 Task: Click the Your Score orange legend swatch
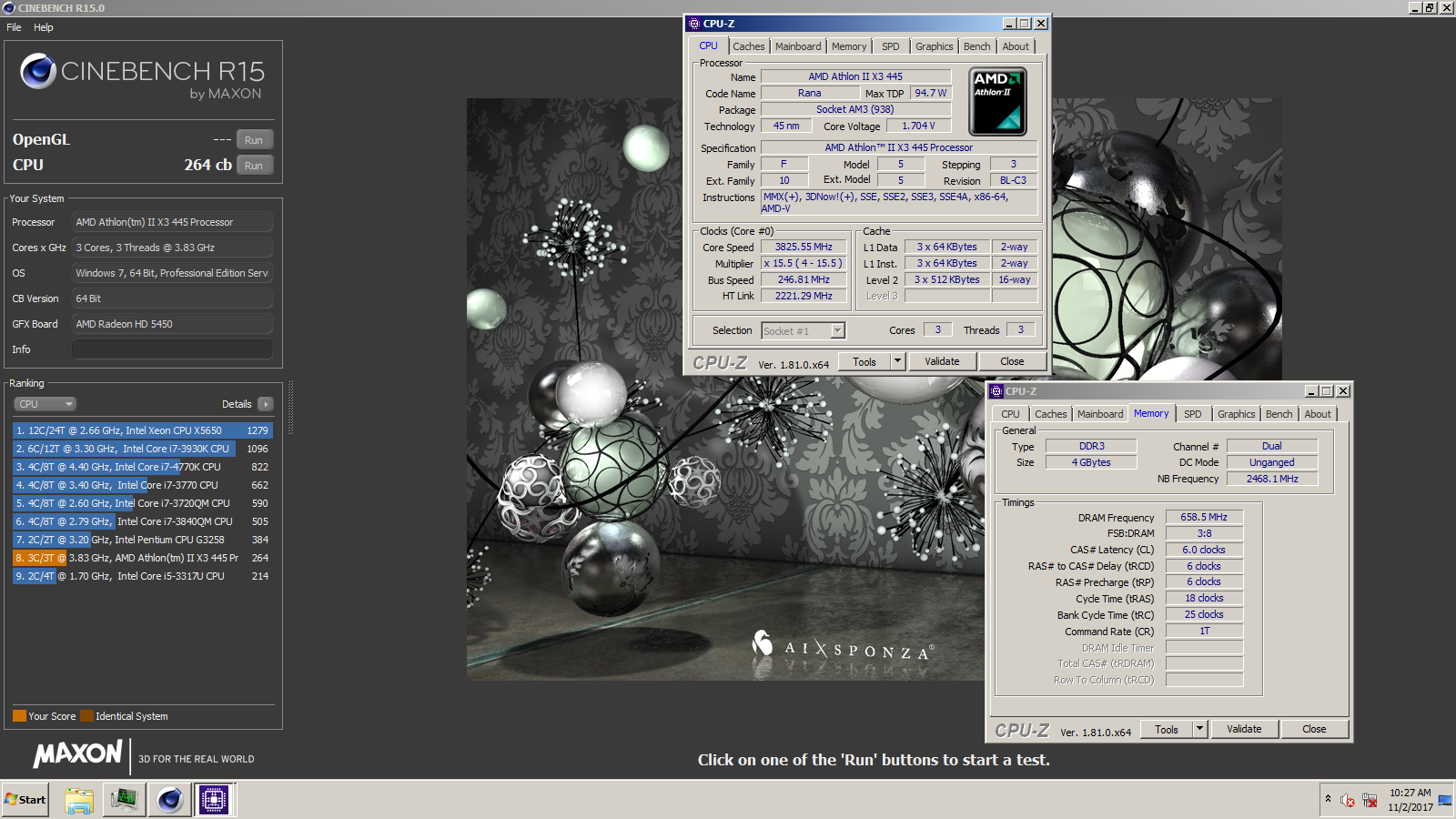19,715
